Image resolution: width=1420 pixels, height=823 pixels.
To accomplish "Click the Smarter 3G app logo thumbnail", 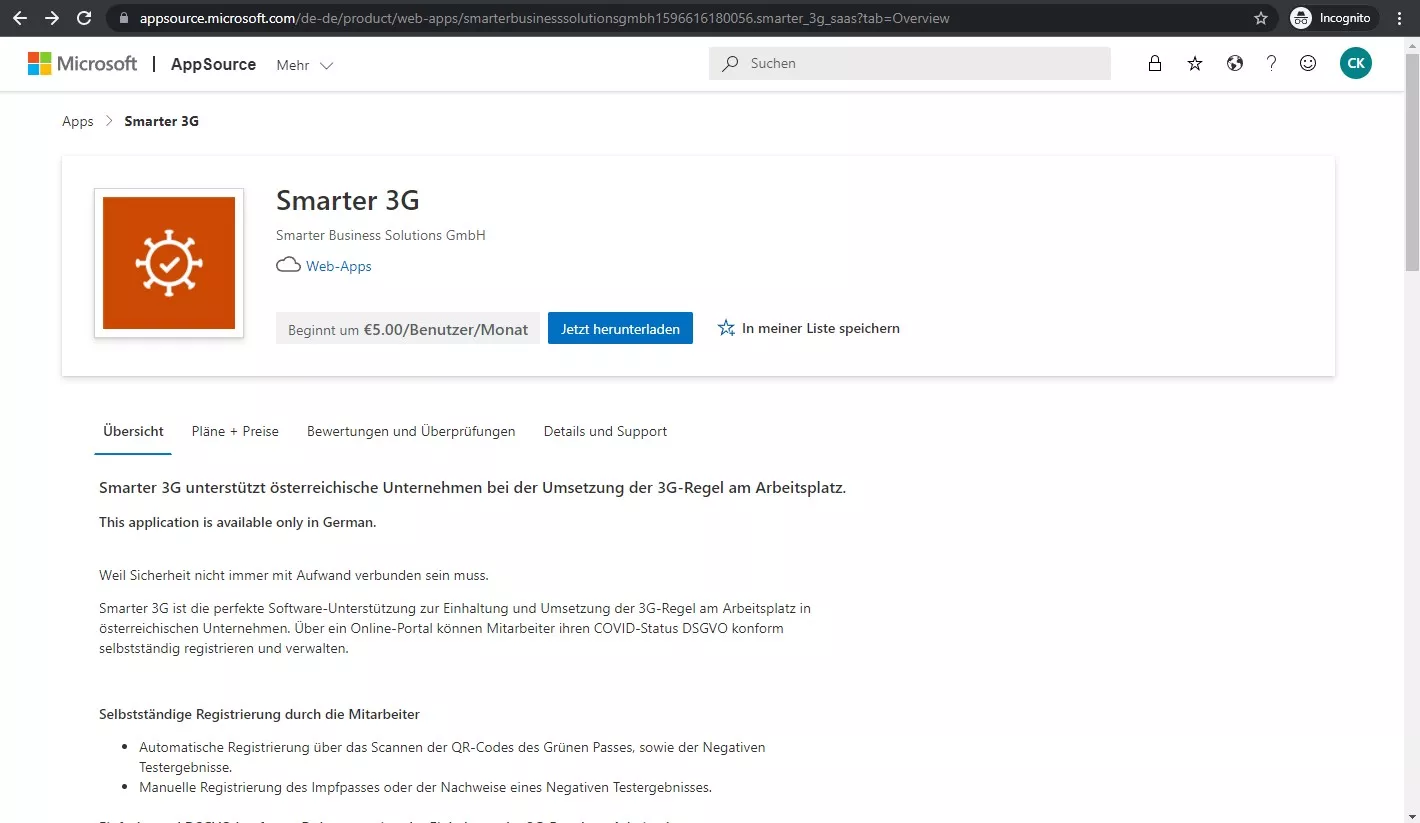I will tap(169, 263).
